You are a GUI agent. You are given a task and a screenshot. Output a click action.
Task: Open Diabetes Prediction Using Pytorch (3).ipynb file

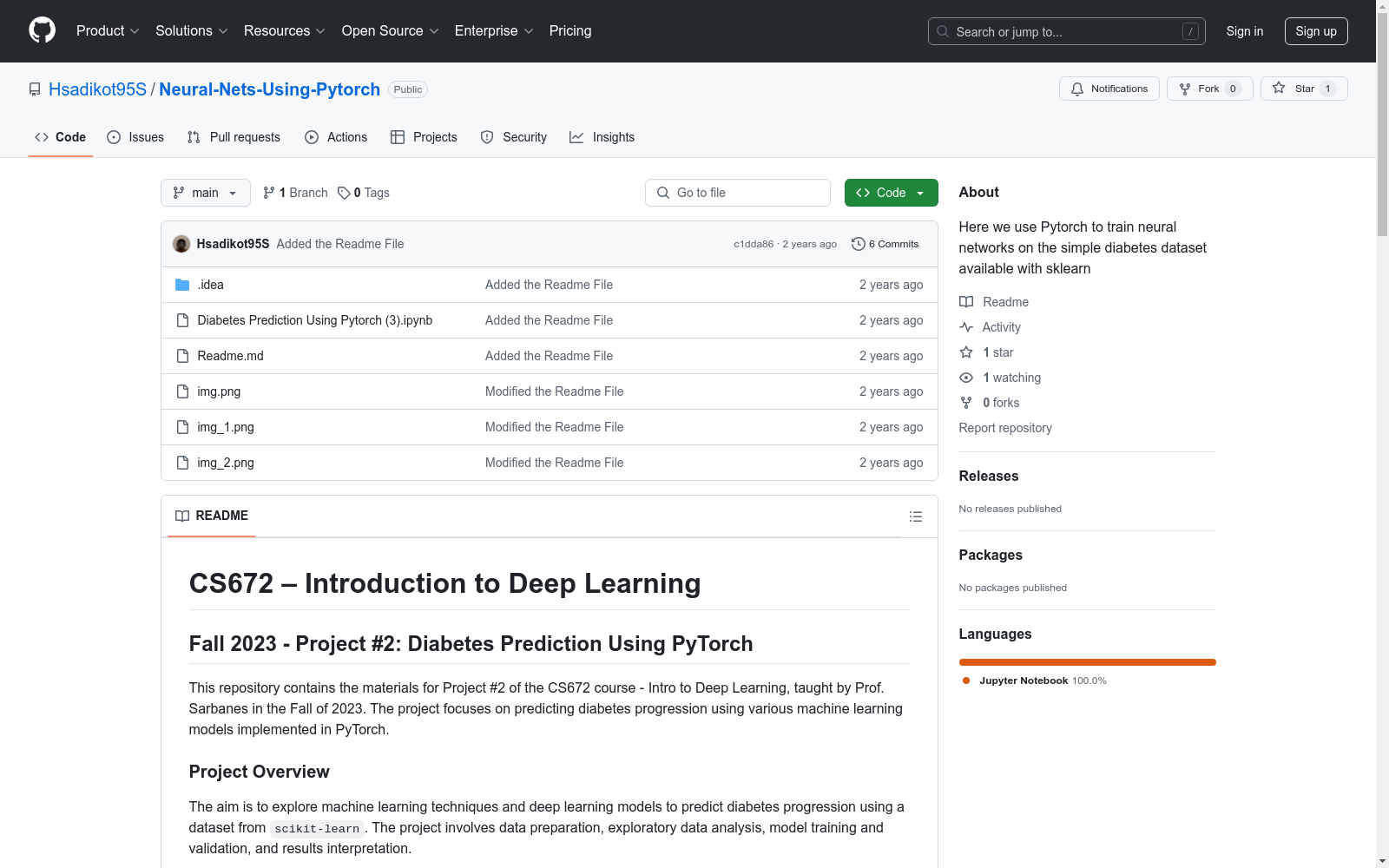315,320
